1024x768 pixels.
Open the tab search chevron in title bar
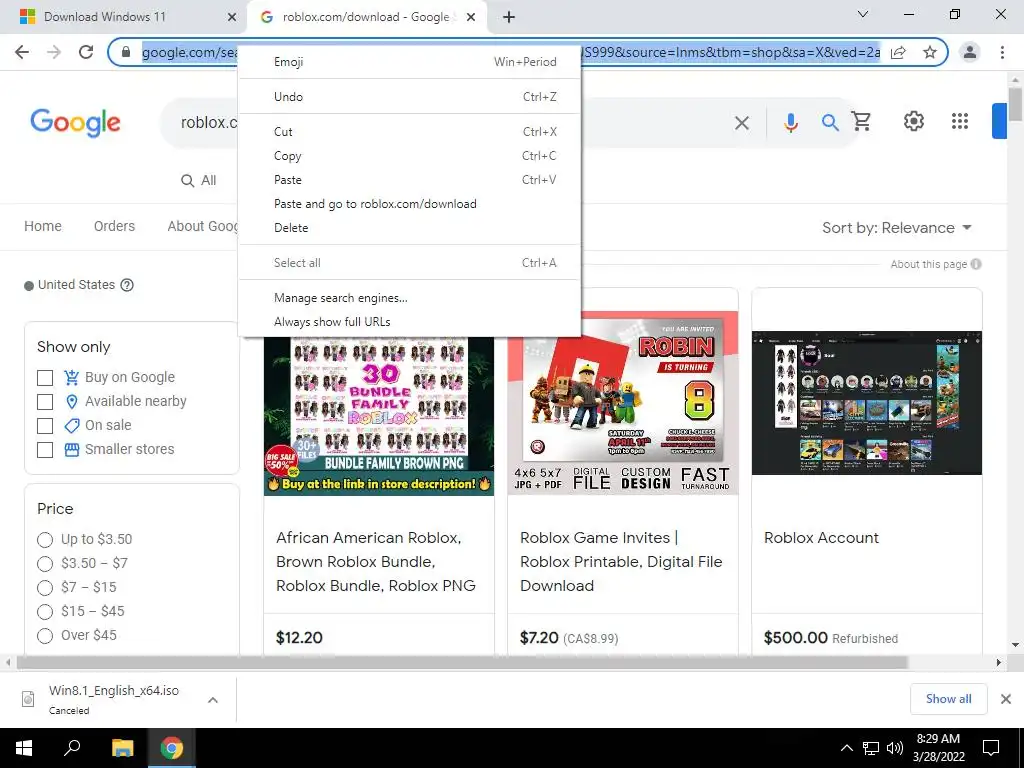(863, 14)
